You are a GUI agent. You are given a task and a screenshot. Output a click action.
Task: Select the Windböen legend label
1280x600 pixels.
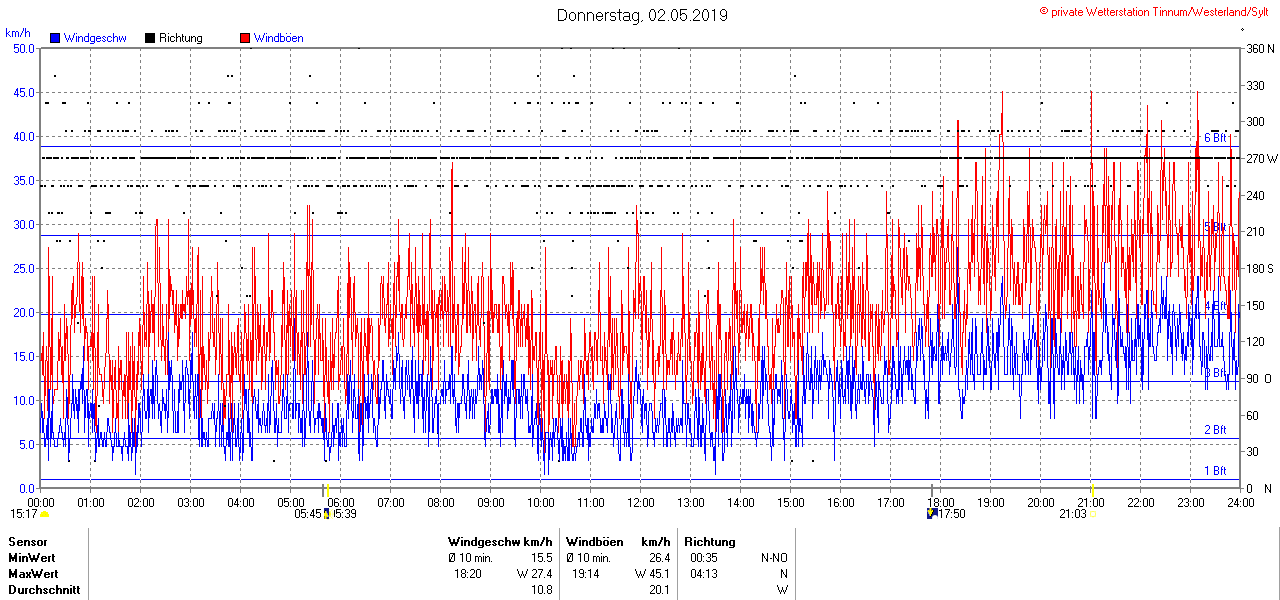(279, 38)
